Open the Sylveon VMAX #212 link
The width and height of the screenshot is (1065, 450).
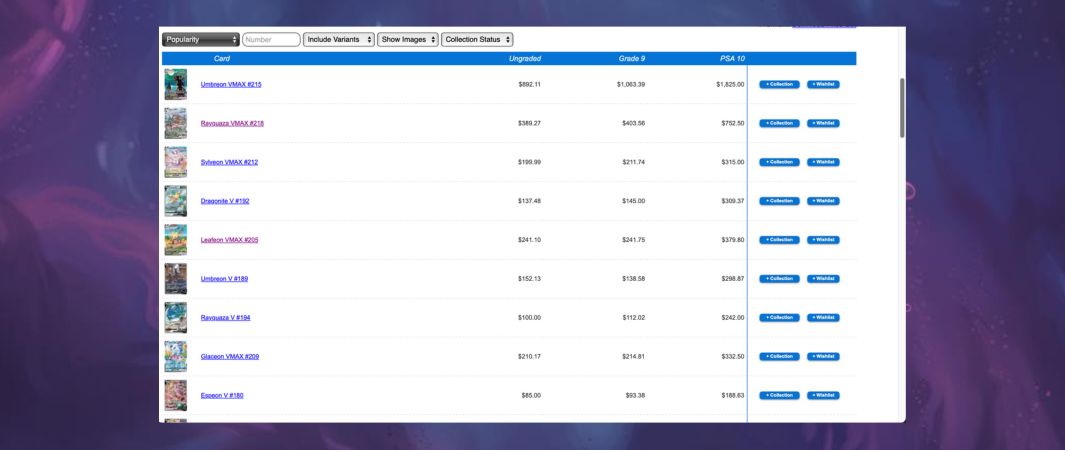[229, 162]
